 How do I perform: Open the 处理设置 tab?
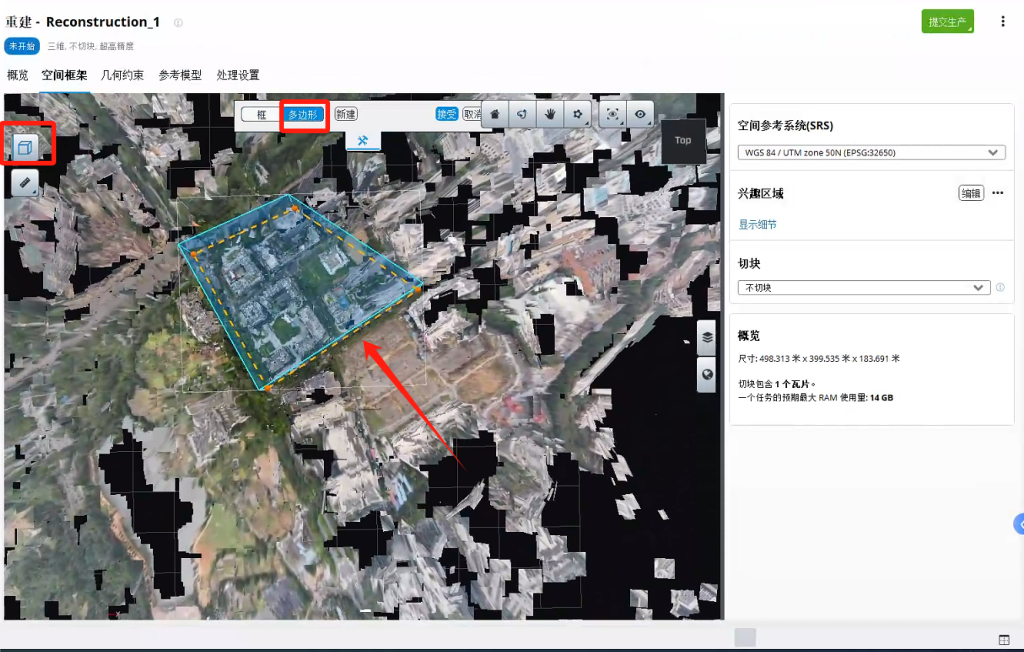click(x=238, y=75)
